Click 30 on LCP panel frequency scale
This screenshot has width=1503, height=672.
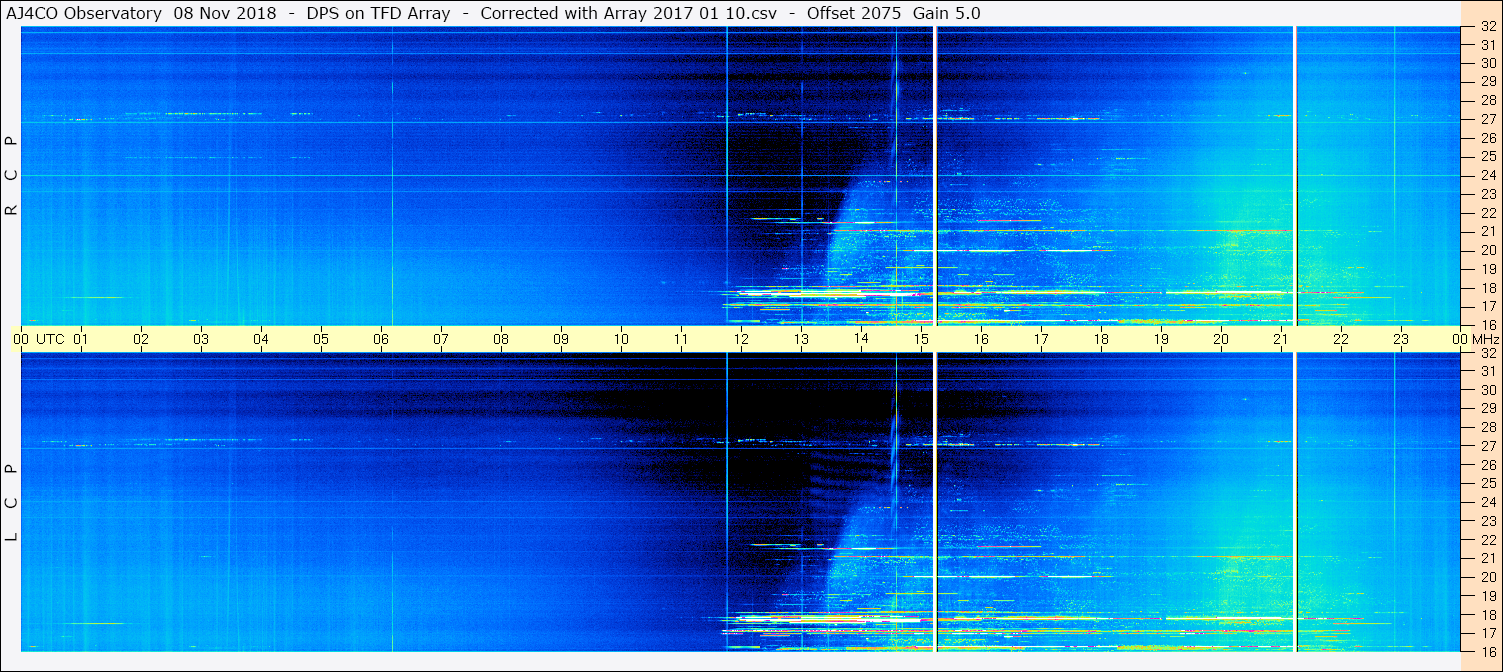[1488, 390]
